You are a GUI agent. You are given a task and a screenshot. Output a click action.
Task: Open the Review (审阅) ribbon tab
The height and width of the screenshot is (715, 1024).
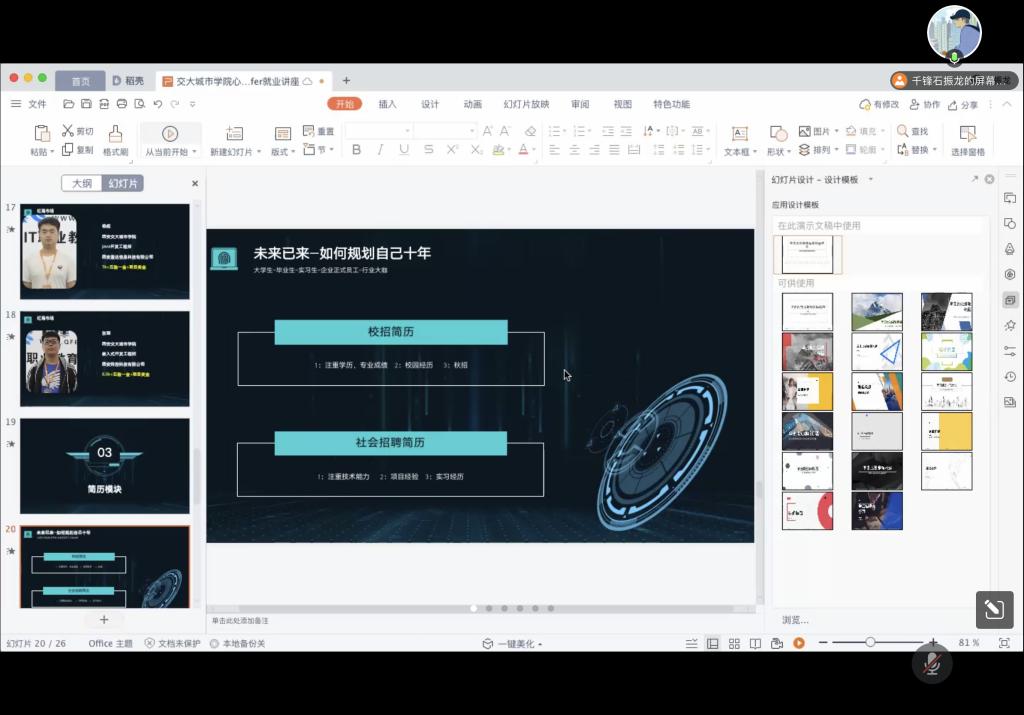580,104
